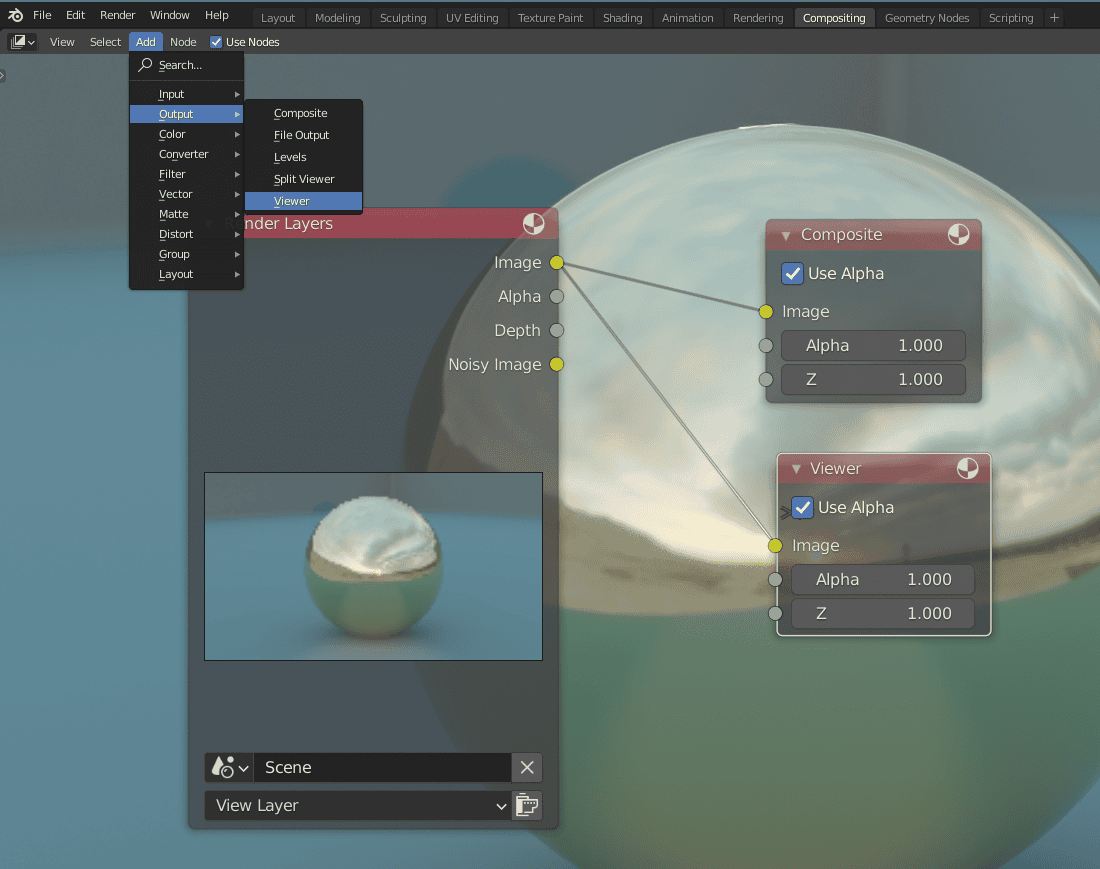Screen dimensions: 1100x869
Task: Click the sphere icon on the Viewer node header
Action: 967,468
